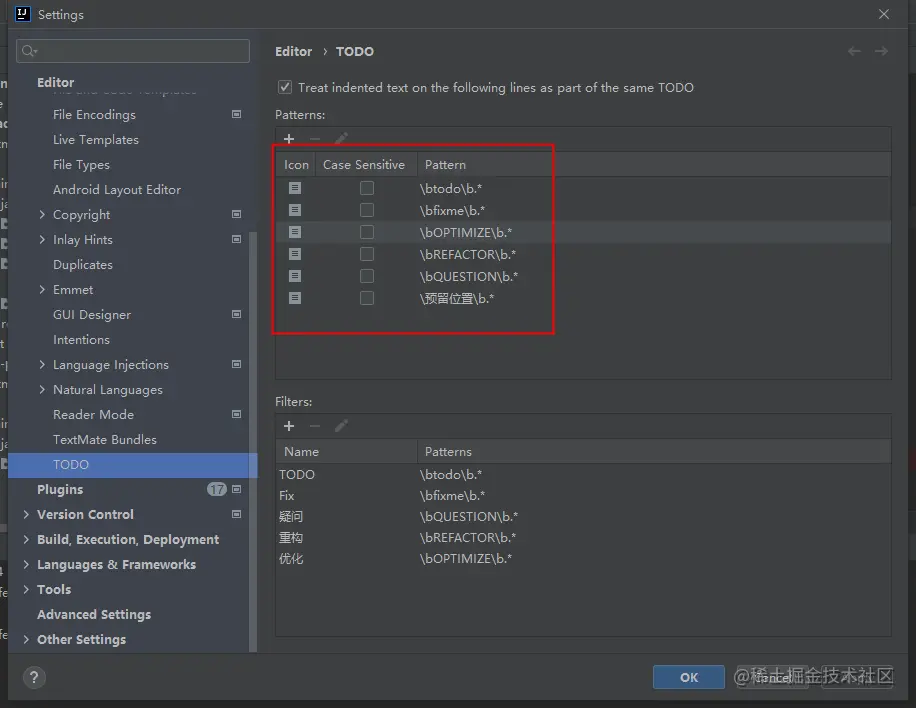Click the edit filter pencil icon
Screen dimensions: 916x708
click(x=341, y=426)
